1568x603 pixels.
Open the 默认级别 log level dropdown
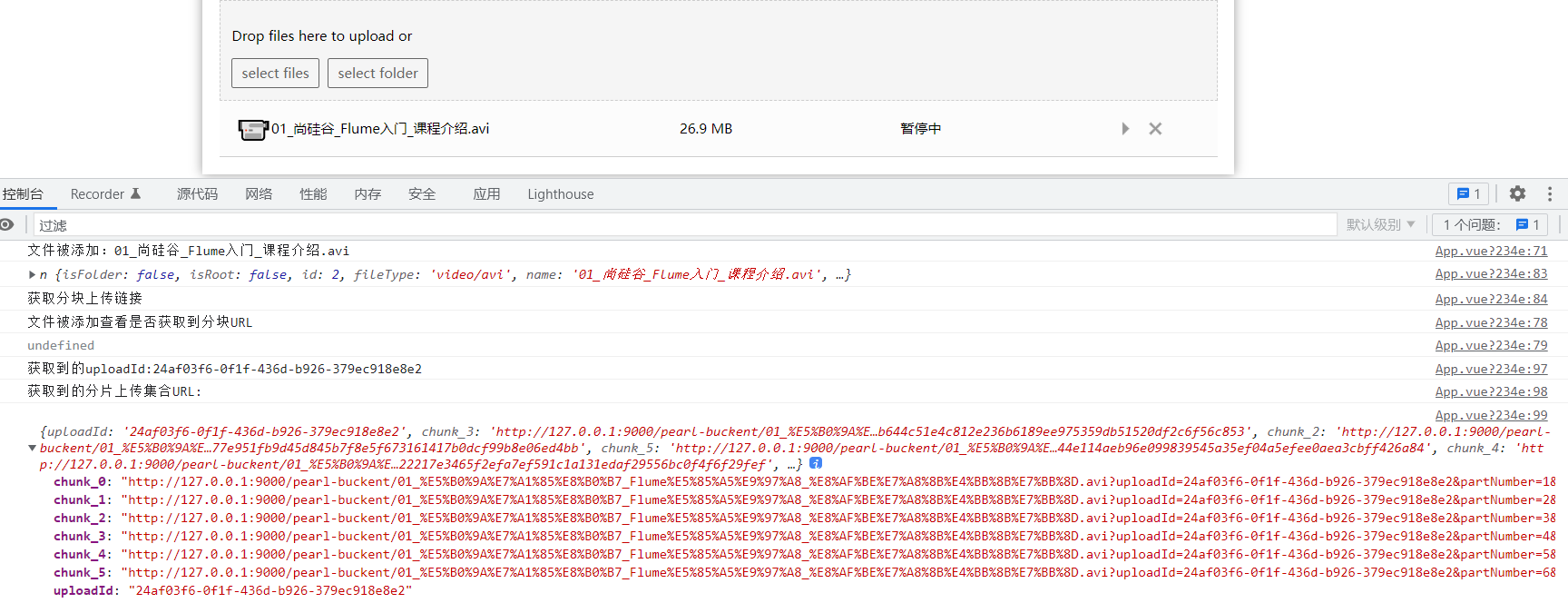(x=1380, y=224)
